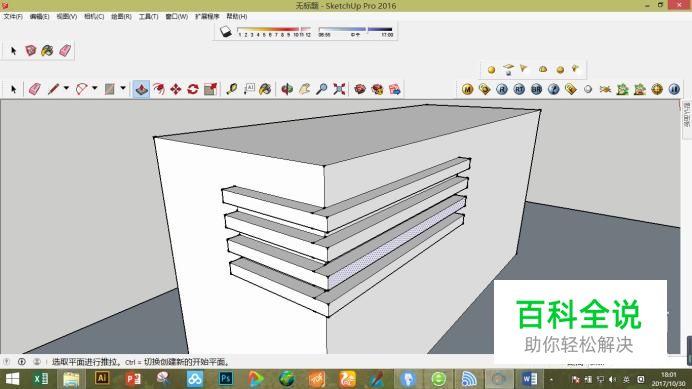Click the dome light icon
This screenshot has width=692, height=389.
click(x=543, y=69)
